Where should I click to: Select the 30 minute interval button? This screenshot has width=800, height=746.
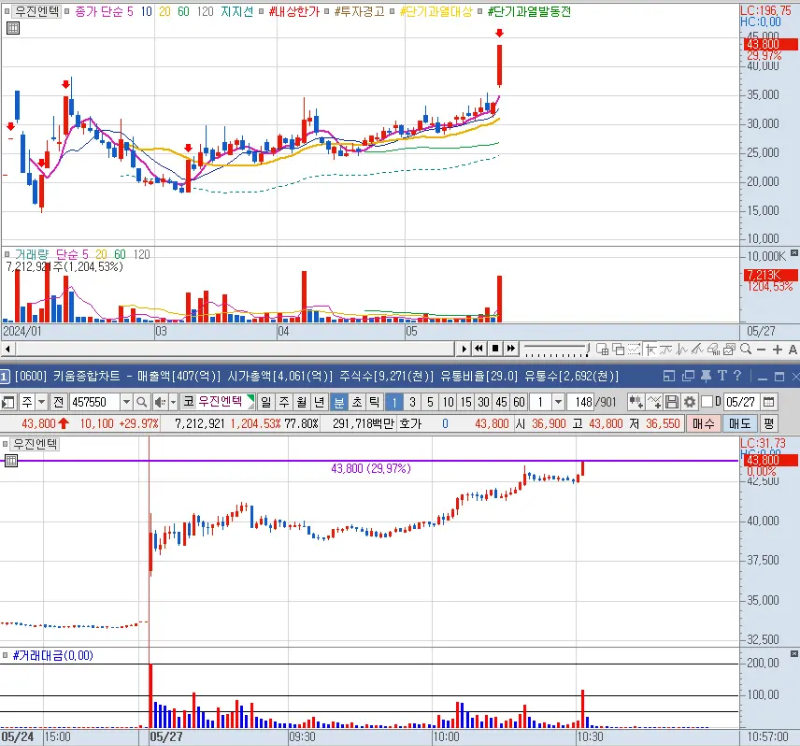pos(484,402)
